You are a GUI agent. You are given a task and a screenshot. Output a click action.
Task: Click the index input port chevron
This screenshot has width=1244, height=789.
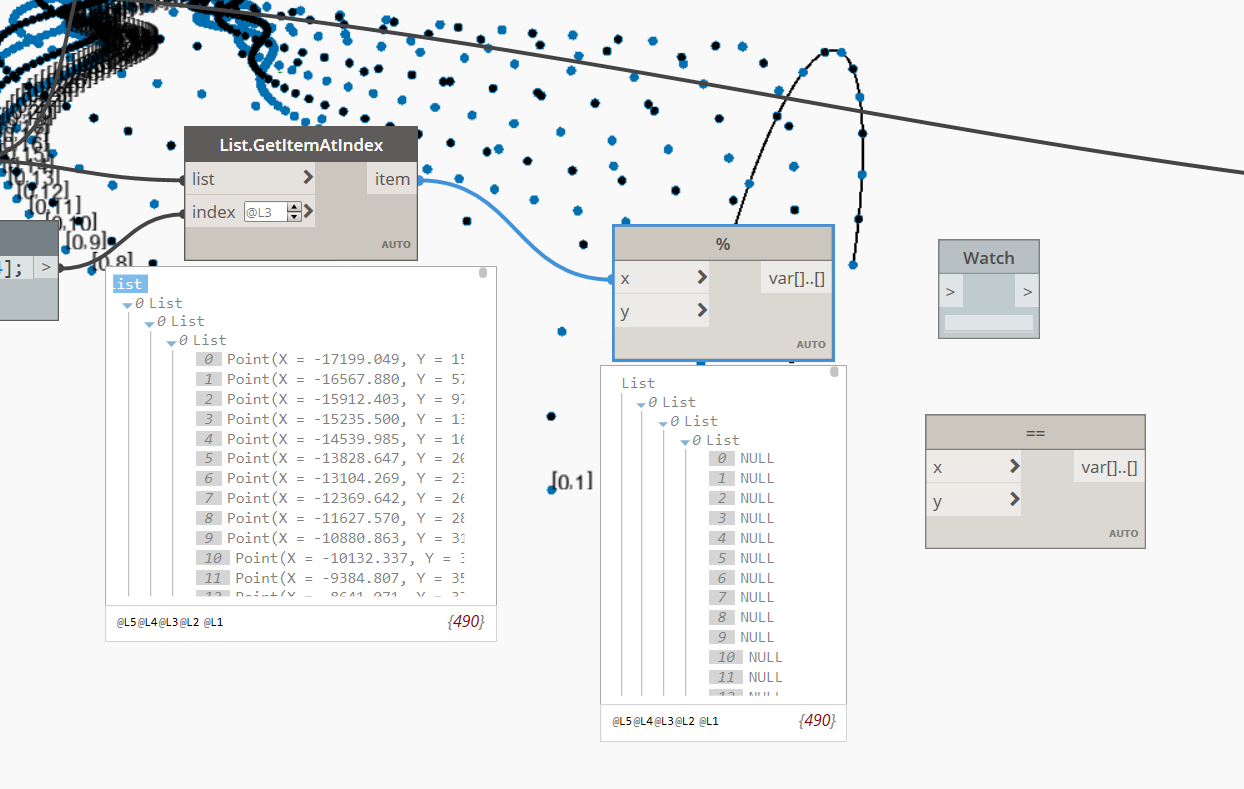308,211
